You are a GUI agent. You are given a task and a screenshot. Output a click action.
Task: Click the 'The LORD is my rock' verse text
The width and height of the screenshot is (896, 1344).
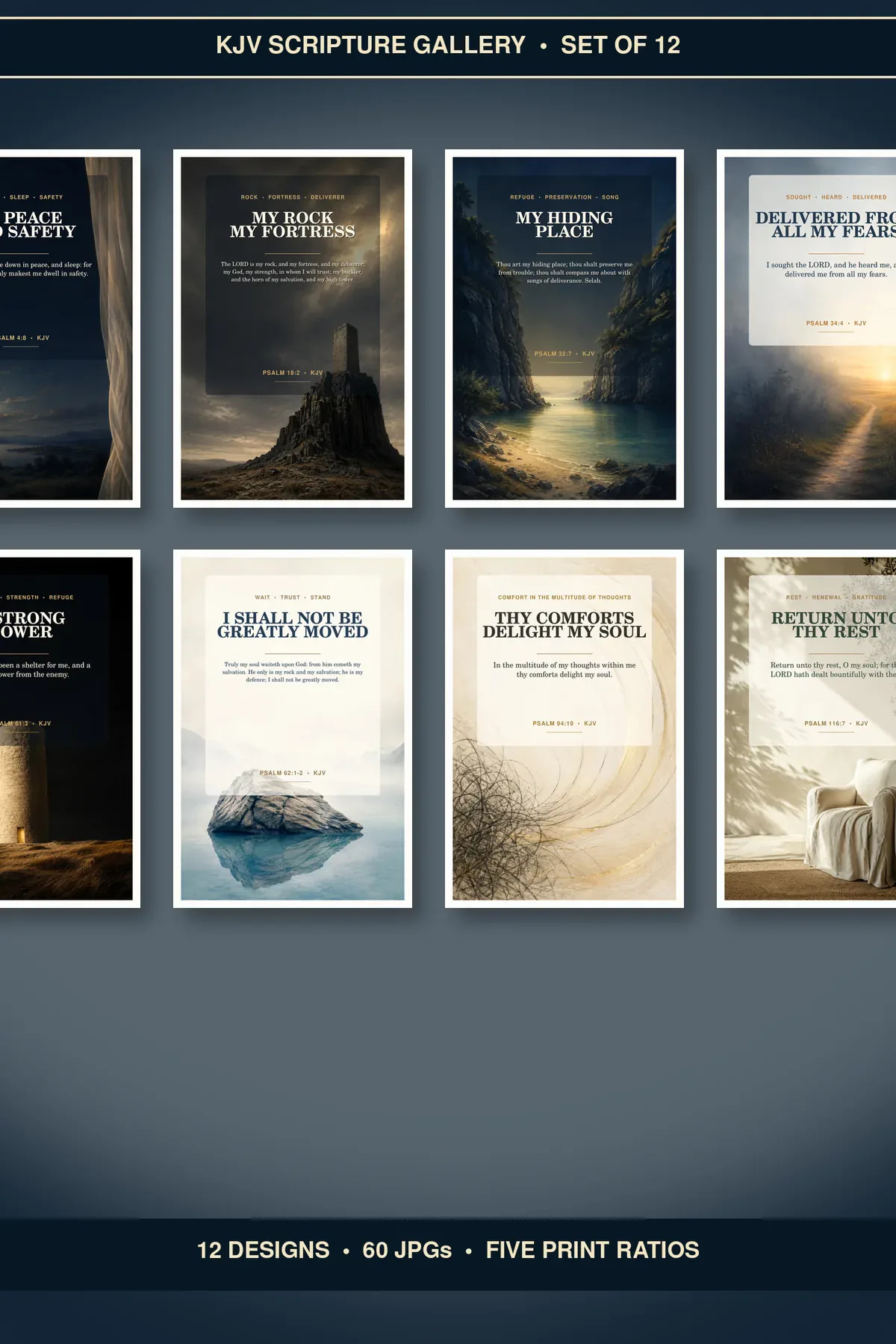[x=293, y=272]
